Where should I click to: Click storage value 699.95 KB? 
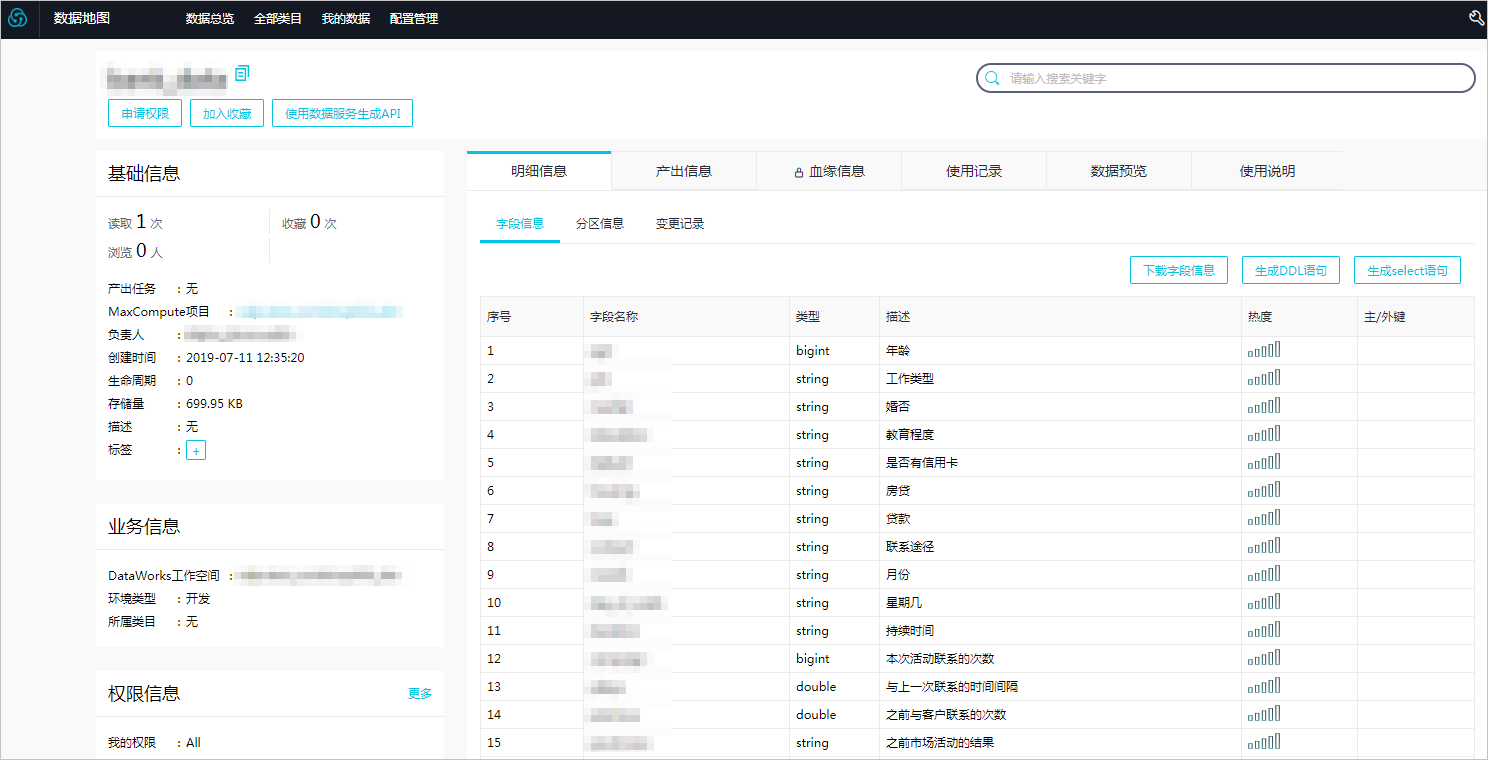point(215,404)
